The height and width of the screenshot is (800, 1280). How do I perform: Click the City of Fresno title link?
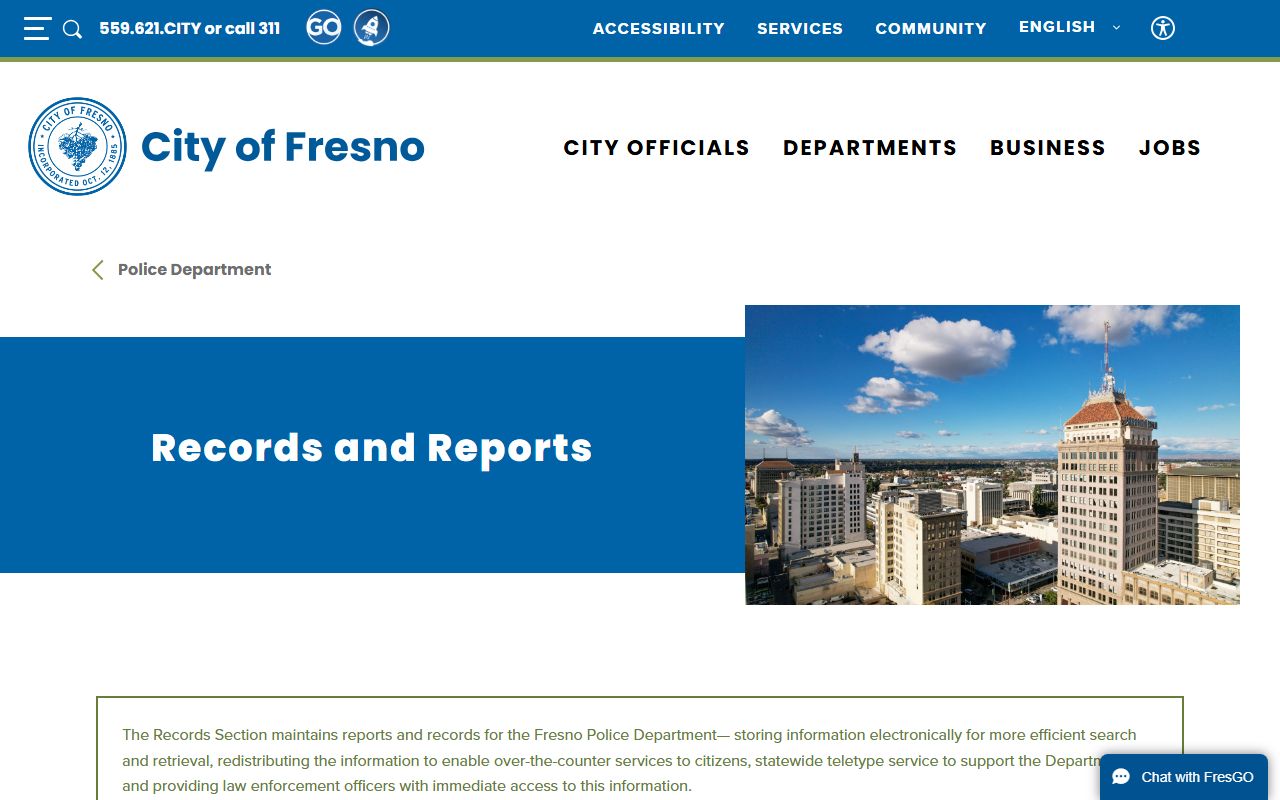tap(283, 147)
